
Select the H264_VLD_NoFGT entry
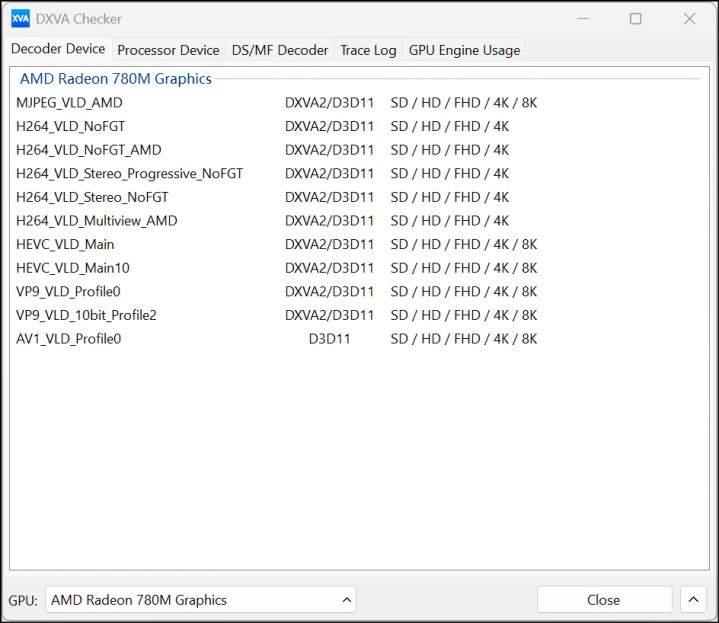click(x=71, y=127)
